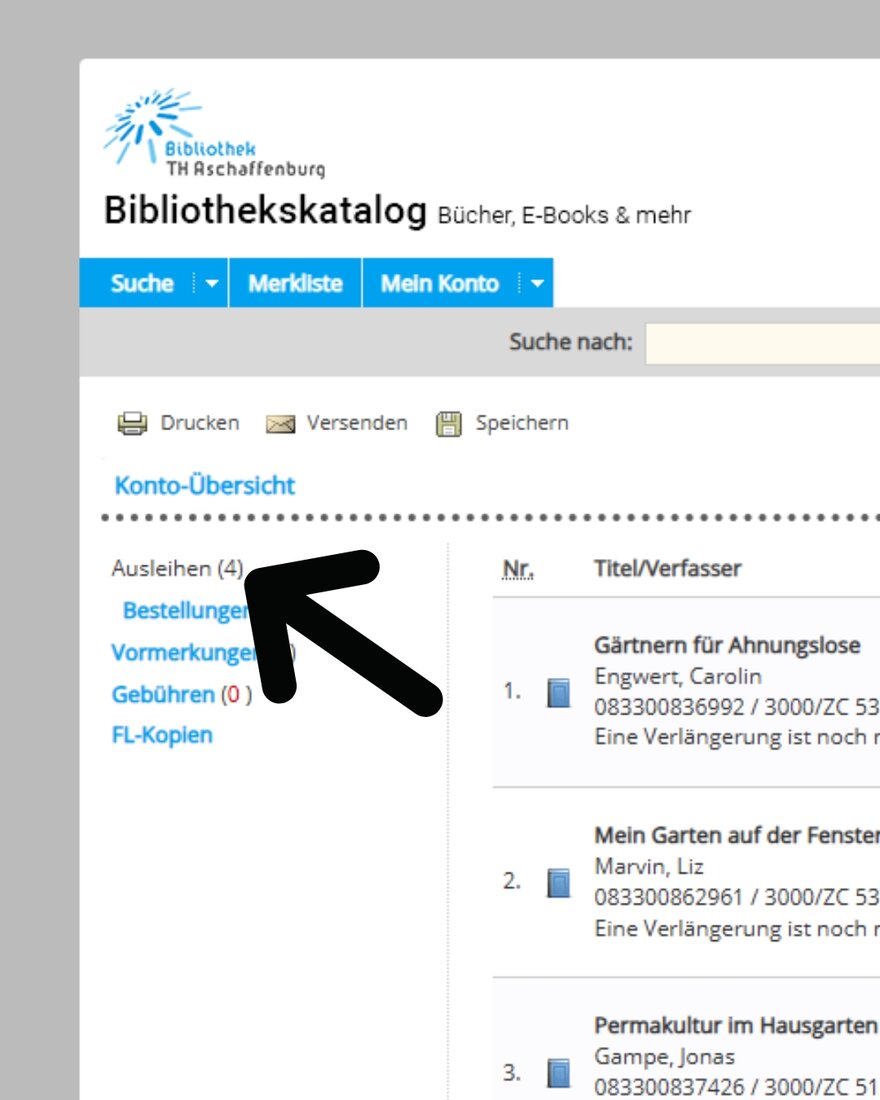
Task: Select Ausleihen (4) in the sidebar
Action: point(178,568)
